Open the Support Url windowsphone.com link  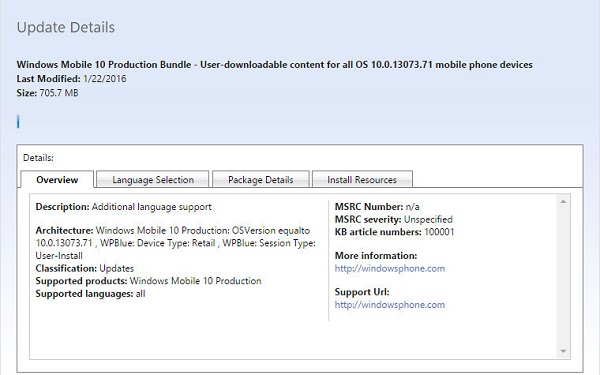(x=390, y=305)
